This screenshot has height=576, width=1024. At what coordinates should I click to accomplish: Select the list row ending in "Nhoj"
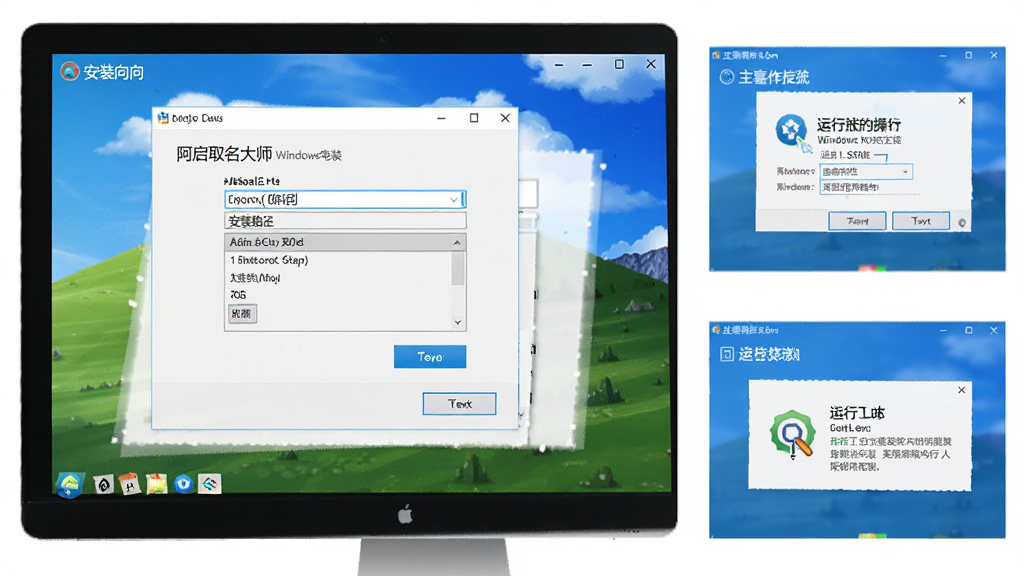337,278
